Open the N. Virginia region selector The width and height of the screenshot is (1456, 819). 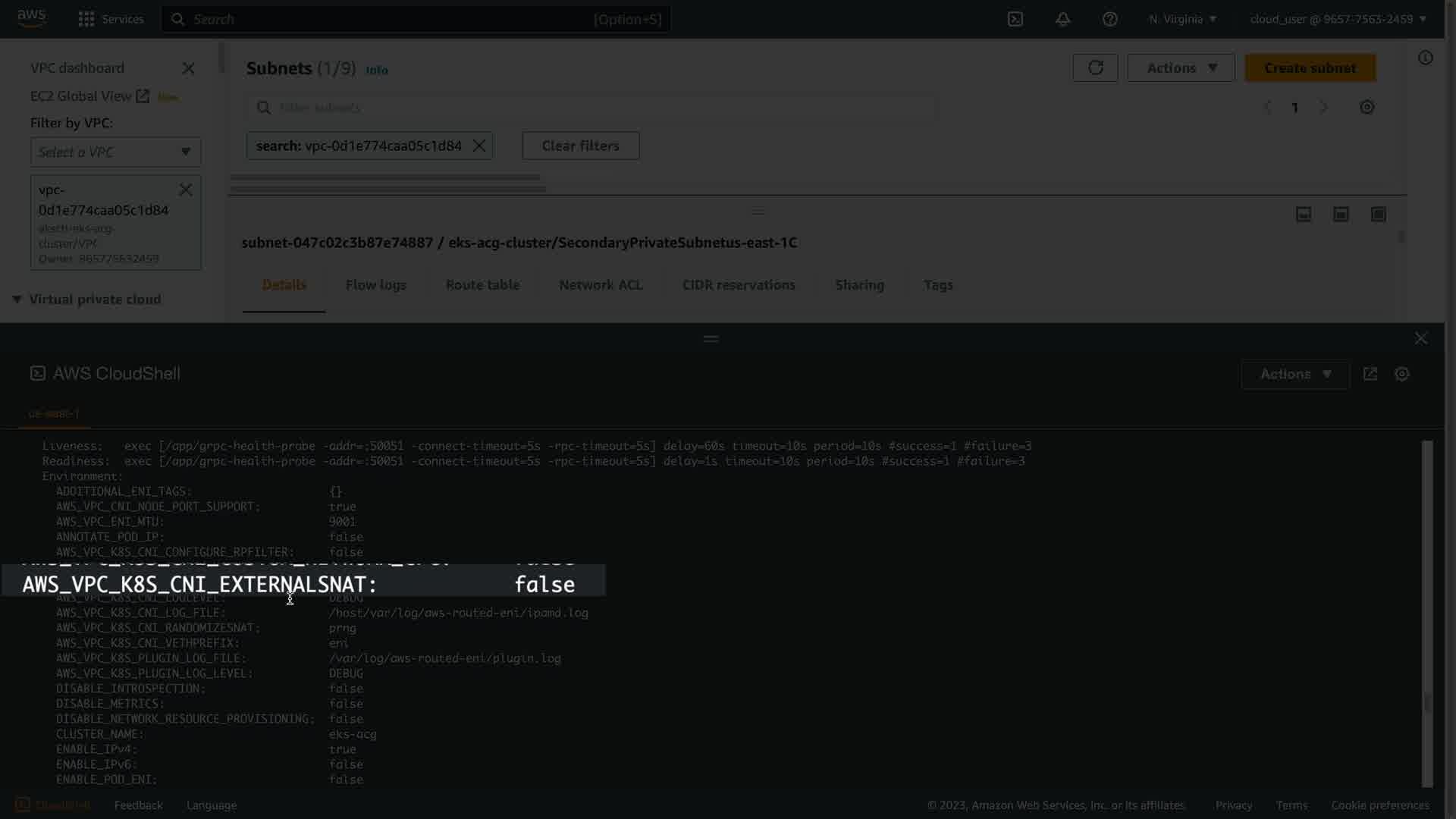[1182, 19]
